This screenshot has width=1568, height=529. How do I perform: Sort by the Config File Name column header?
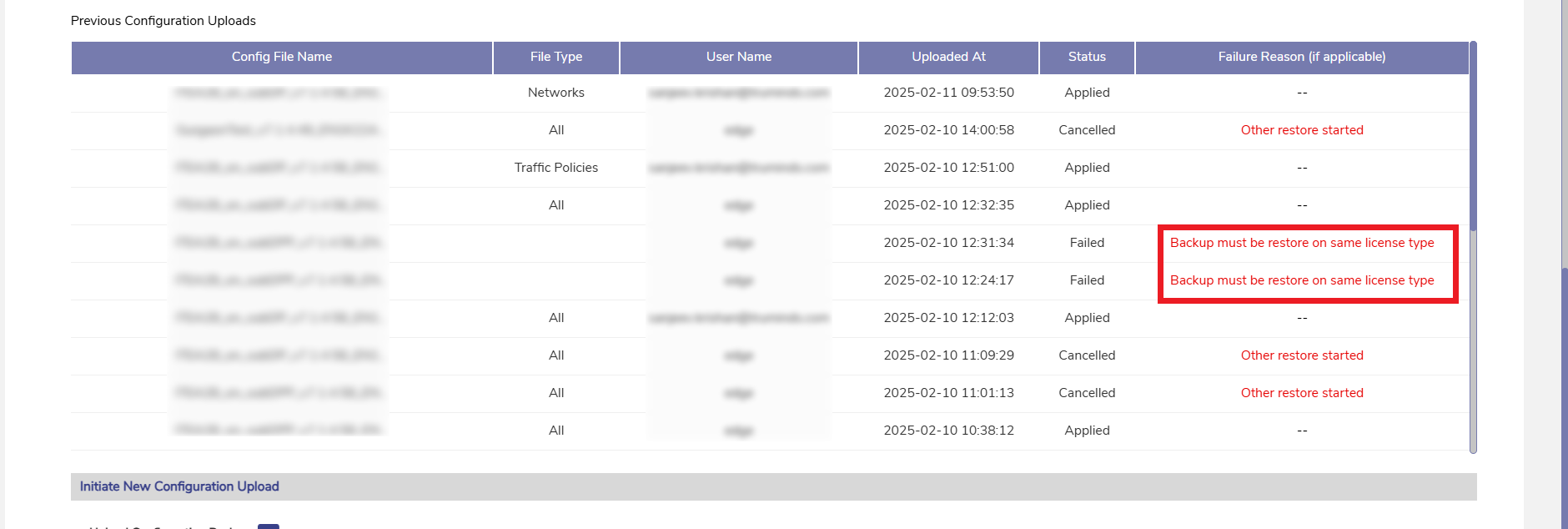pyautogui.click(x=282, y=57)
